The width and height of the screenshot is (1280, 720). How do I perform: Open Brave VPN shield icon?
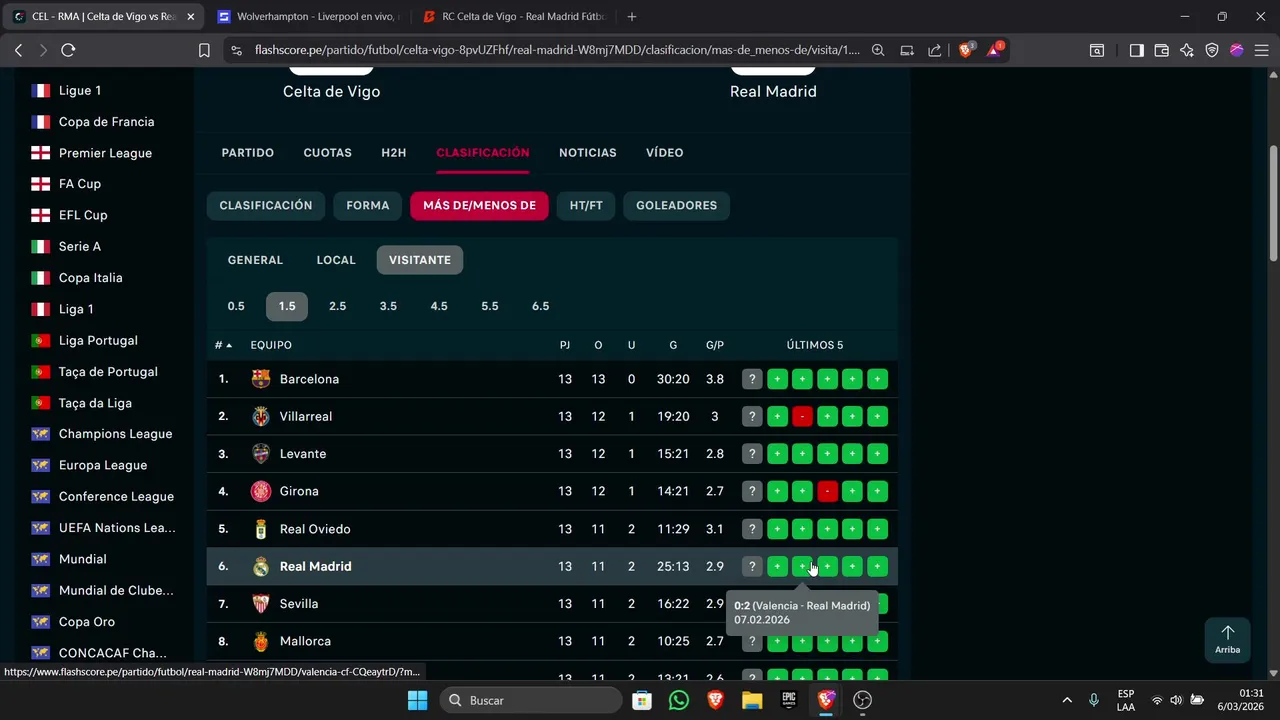(1211, 50)
